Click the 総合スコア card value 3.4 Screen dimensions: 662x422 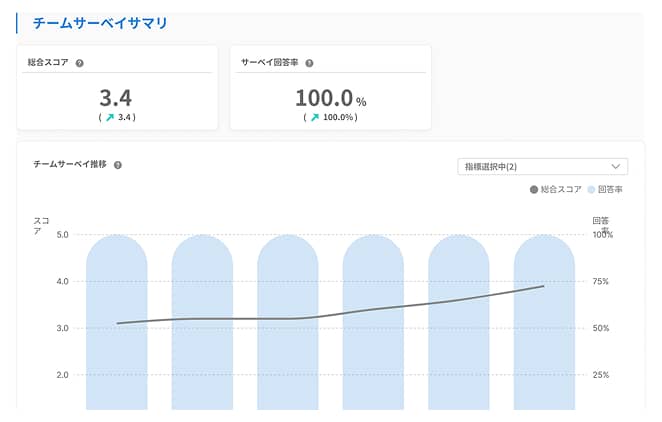116,98
